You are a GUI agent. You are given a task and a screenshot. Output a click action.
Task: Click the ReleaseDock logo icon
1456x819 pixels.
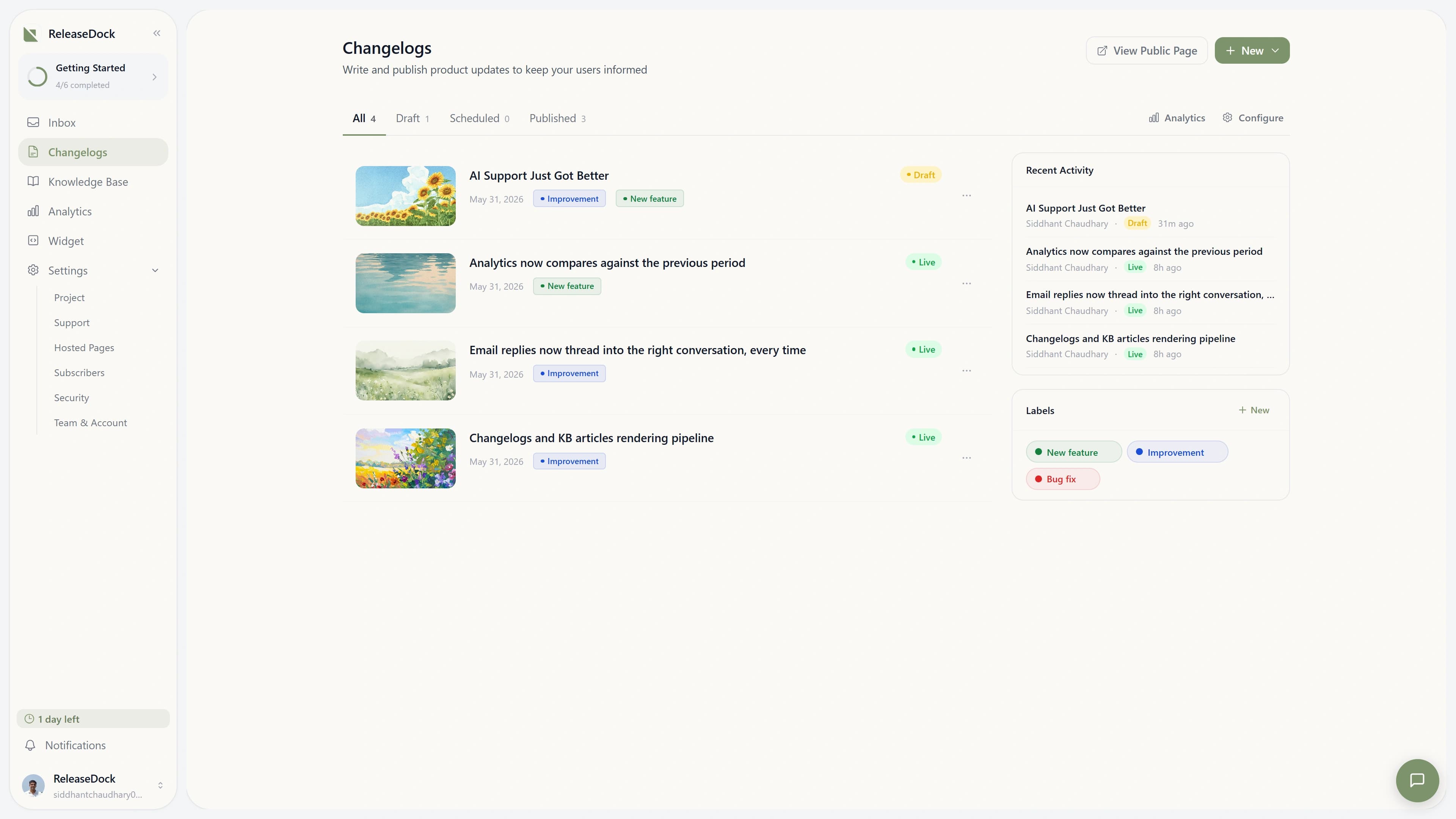(30, 34)
